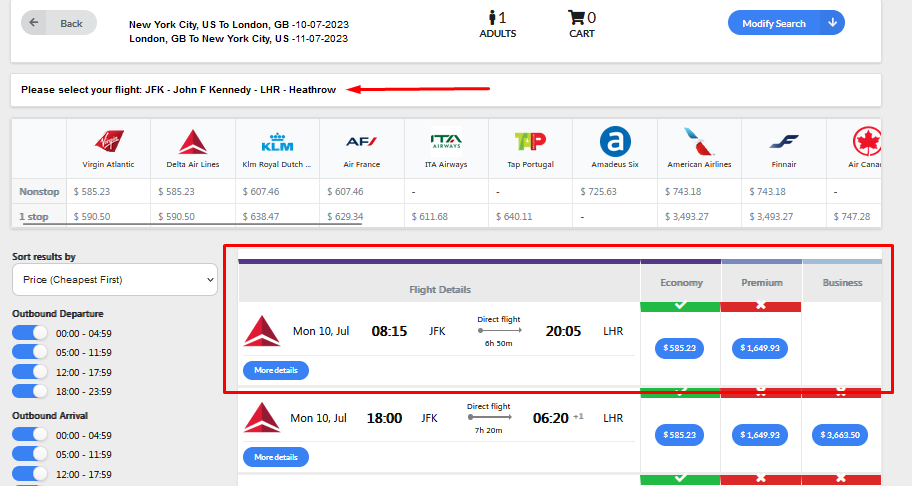Click Air Canada 1 stop price $747.28
This screenshot has width=912, height=486.
click(852, 216)
